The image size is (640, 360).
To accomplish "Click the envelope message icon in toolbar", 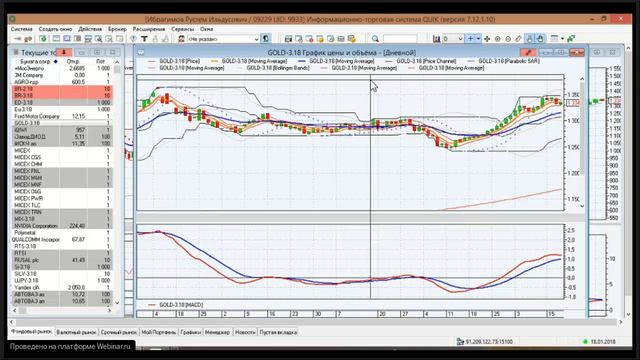I will pyautogui.click(x=341, y=39).
